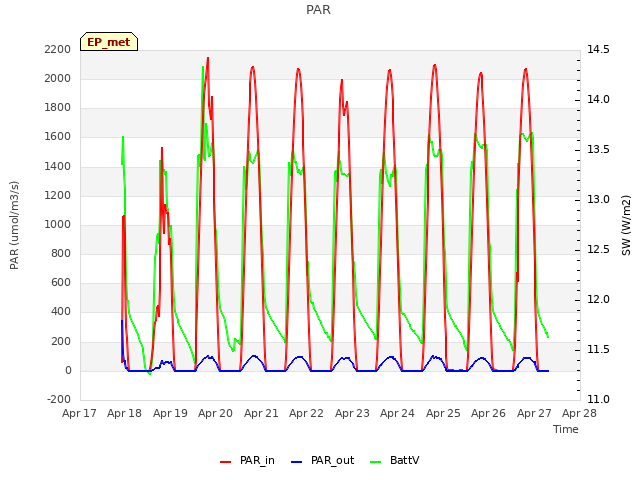Click the -200 left axis value
Screen dimensions: 640x480
point(59,400)
